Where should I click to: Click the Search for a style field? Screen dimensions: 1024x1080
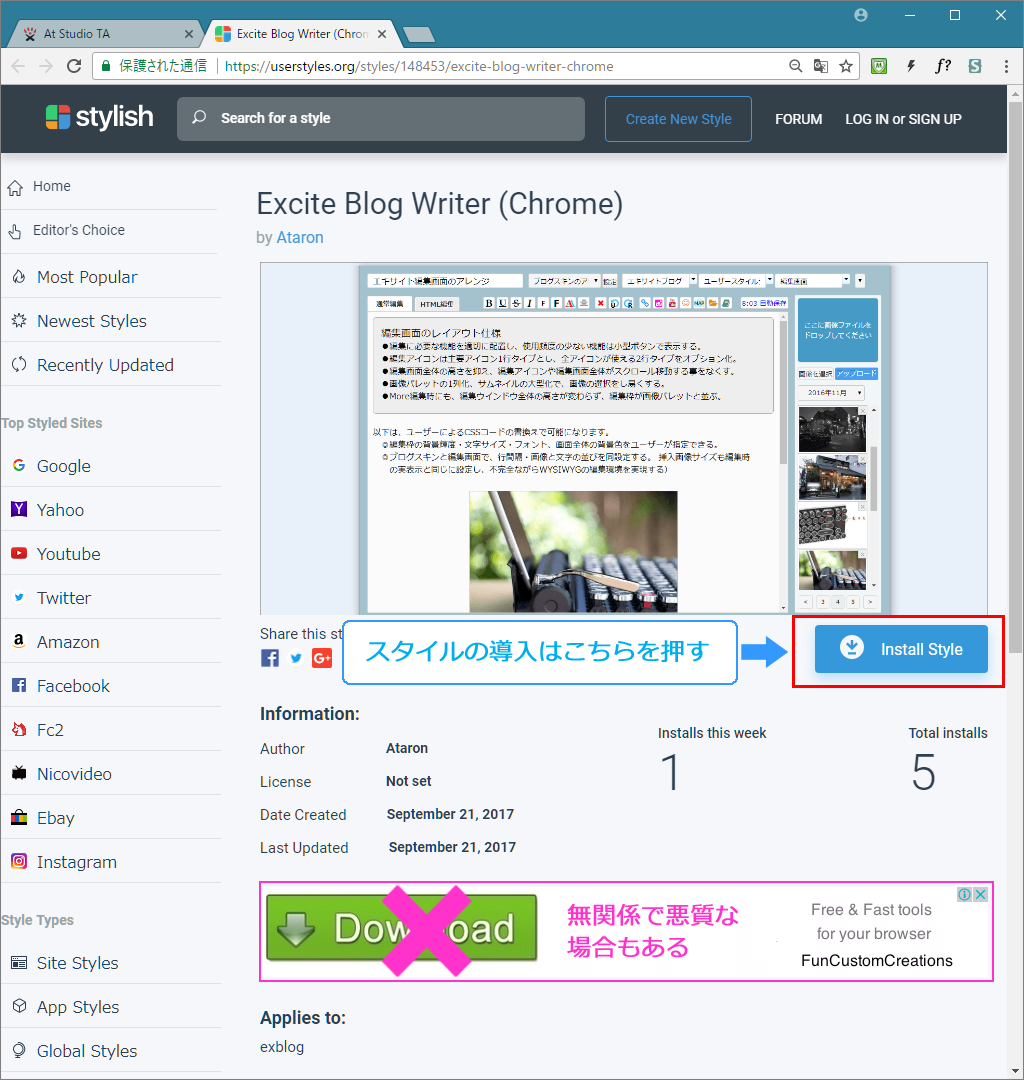coord(381,118)
